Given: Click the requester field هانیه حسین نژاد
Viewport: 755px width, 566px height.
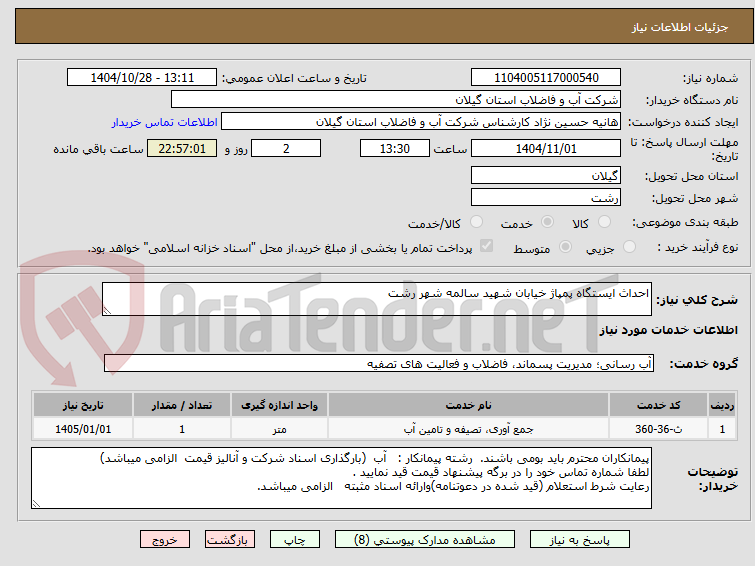Looking at the screenshot, I should (421, 122).
